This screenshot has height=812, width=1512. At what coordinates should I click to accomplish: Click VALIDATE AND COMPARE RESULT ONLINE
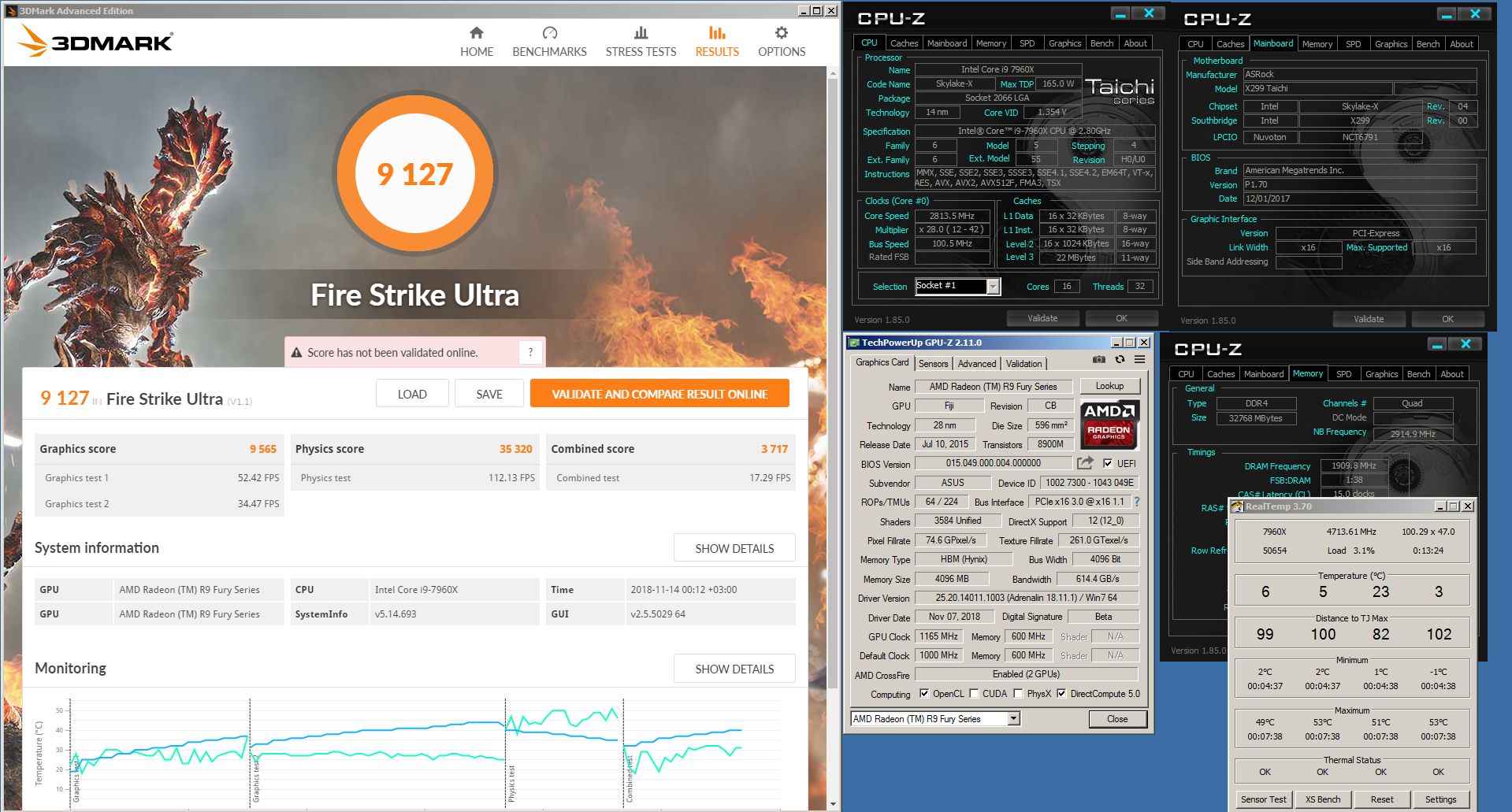click(x=659, y=394)
